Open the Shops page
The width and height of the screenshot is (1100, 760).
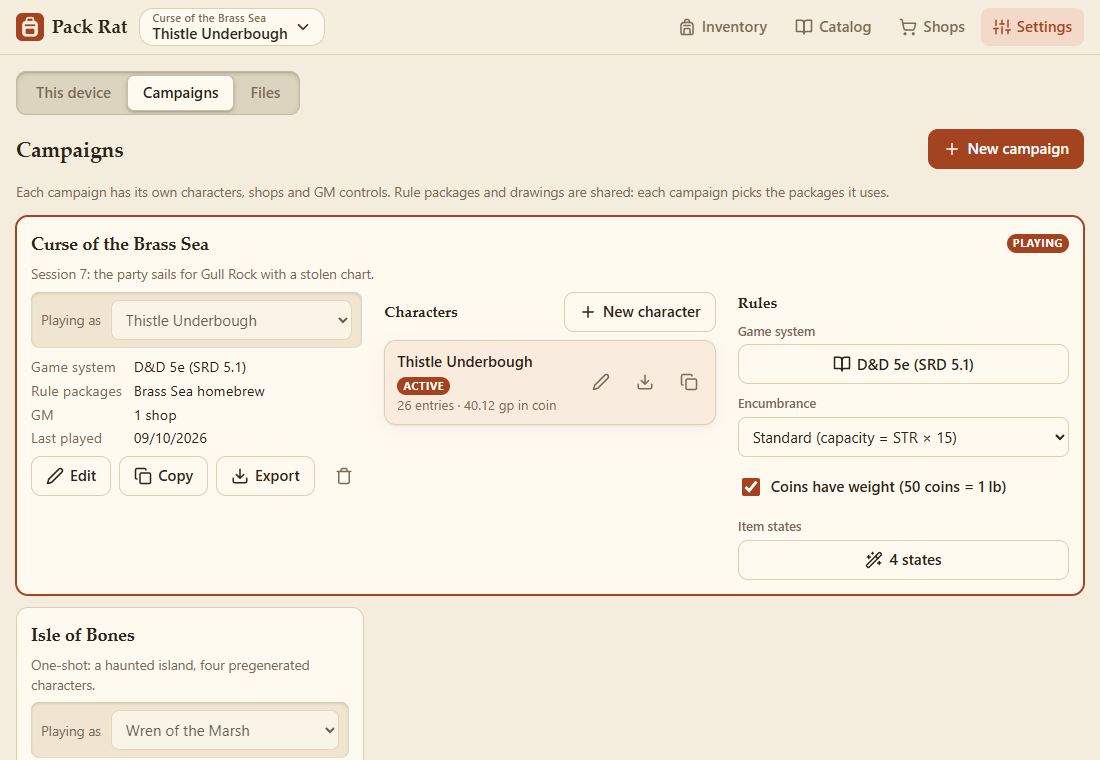pos(932,27)
